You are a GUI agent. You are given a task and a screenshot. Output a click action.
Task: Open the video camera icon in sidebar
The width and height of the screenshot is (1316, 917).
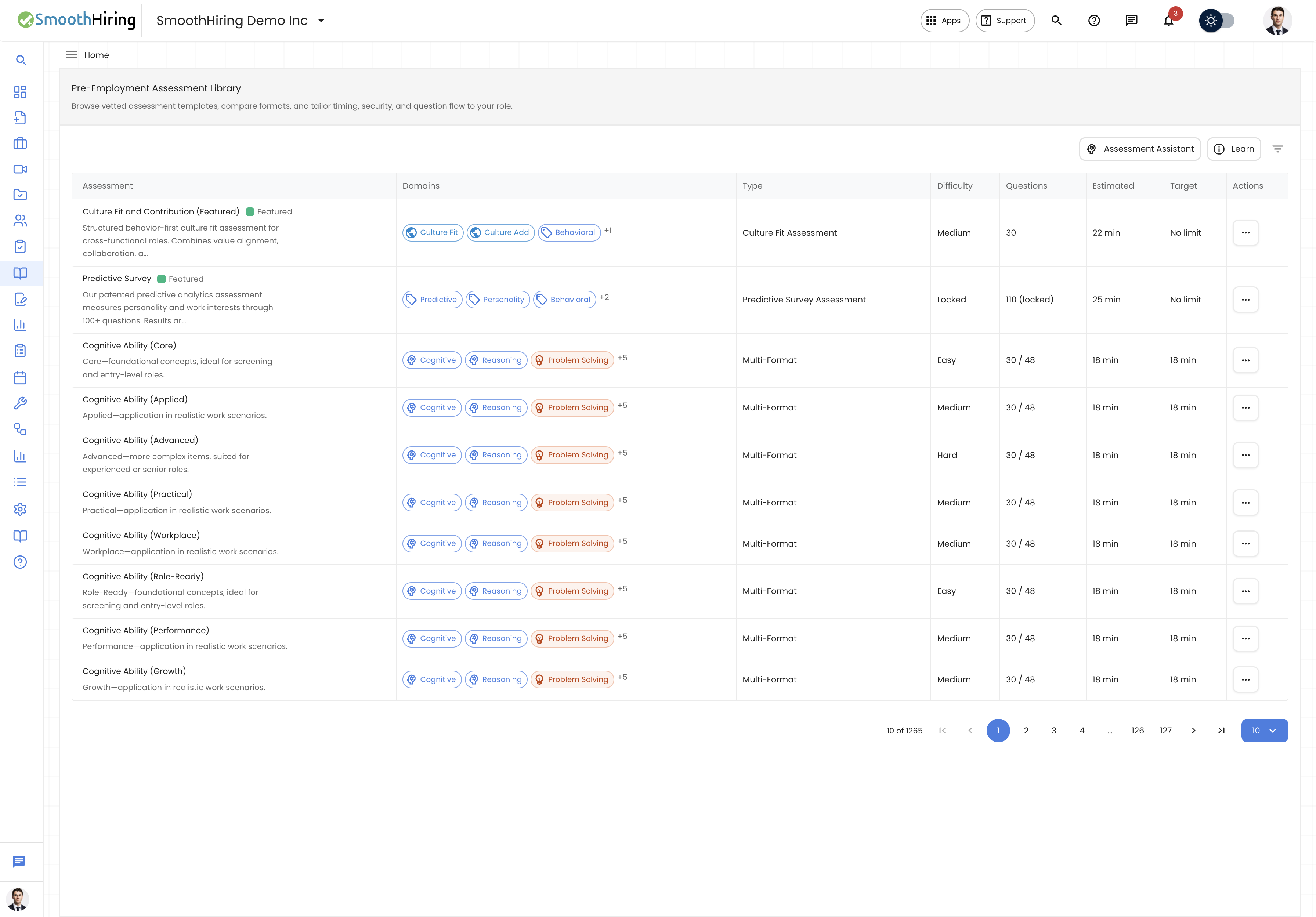tap(20, 169)
